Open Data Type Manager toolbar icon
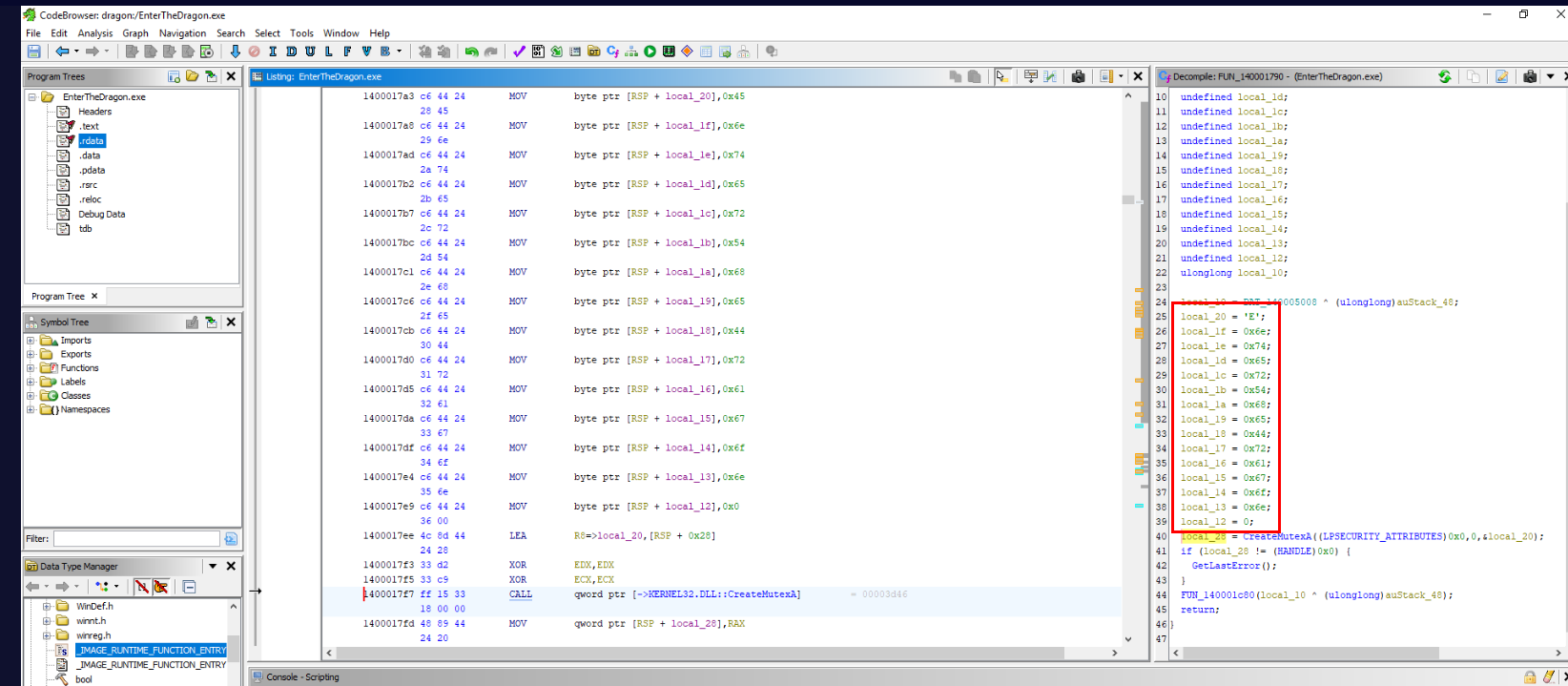The width and height of the screenshot is (1568, 686). pyautogui.click(x=594, y=52)
